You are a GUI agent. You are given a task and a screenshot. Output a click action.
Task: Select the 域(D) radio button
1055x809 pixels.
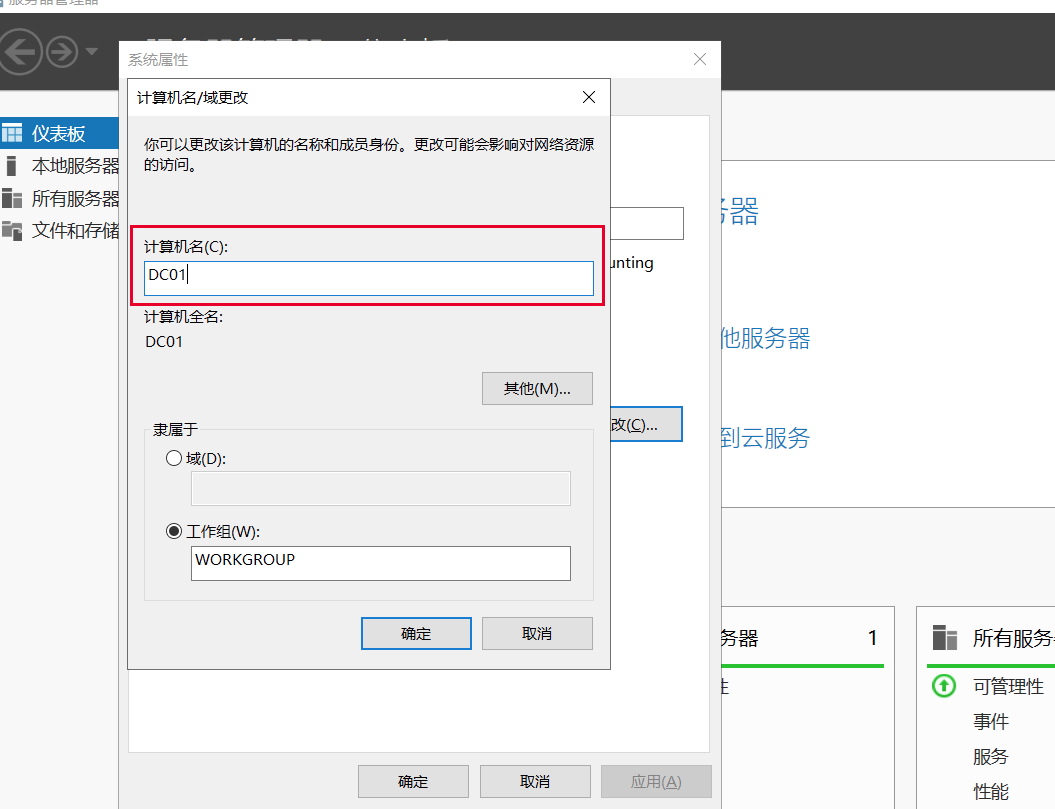click(x=174, y=458)
